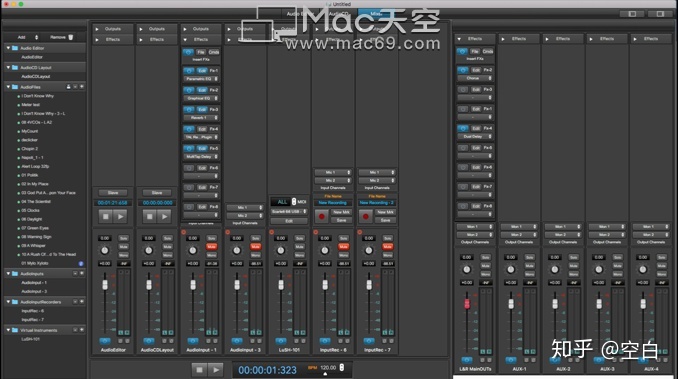Viewport: 678px width, 379px height.
Task: Click the plus icon in AudioInputRecorders header
Action: 82,302
